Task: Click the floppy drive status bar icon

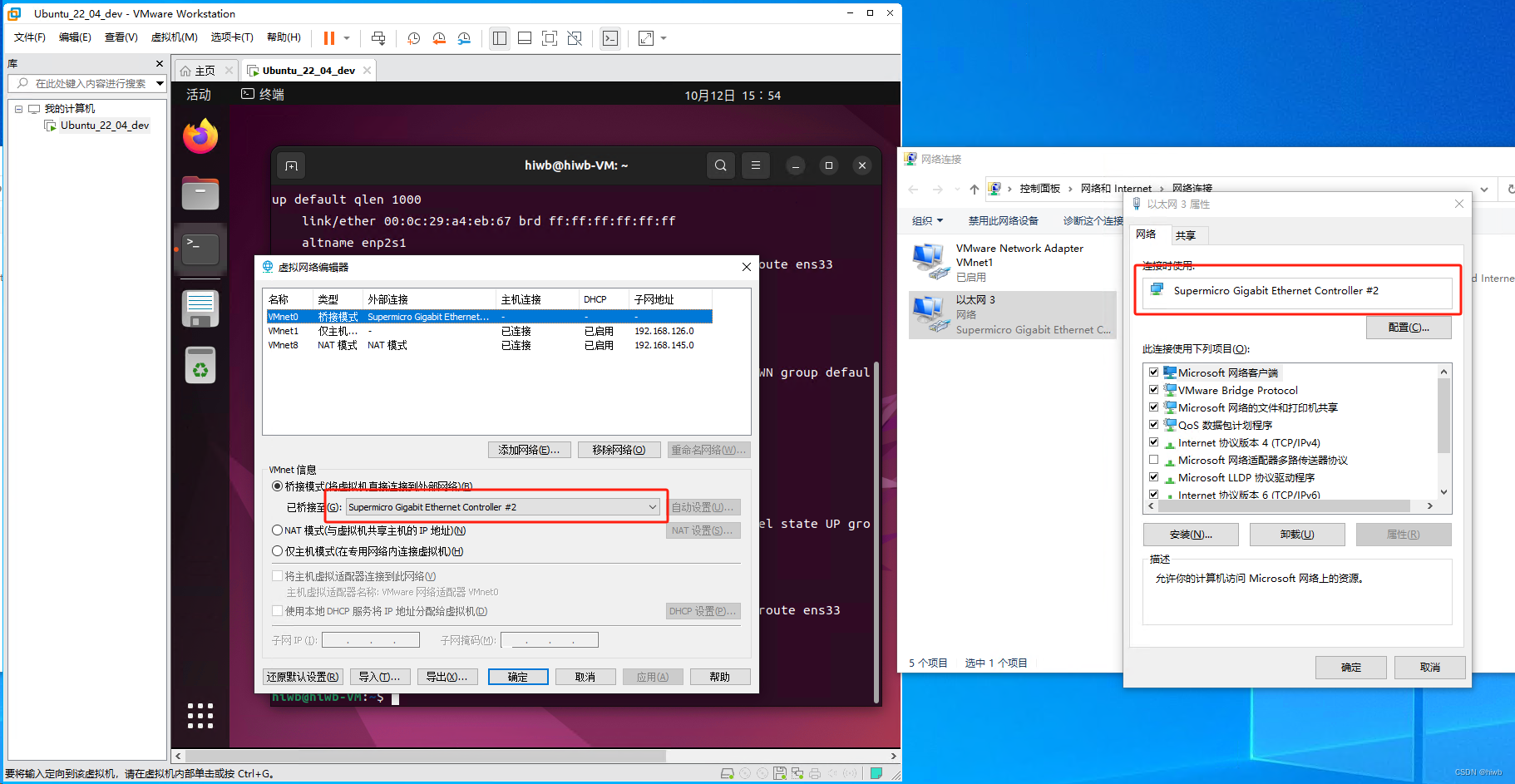Action: coord(780,773)
